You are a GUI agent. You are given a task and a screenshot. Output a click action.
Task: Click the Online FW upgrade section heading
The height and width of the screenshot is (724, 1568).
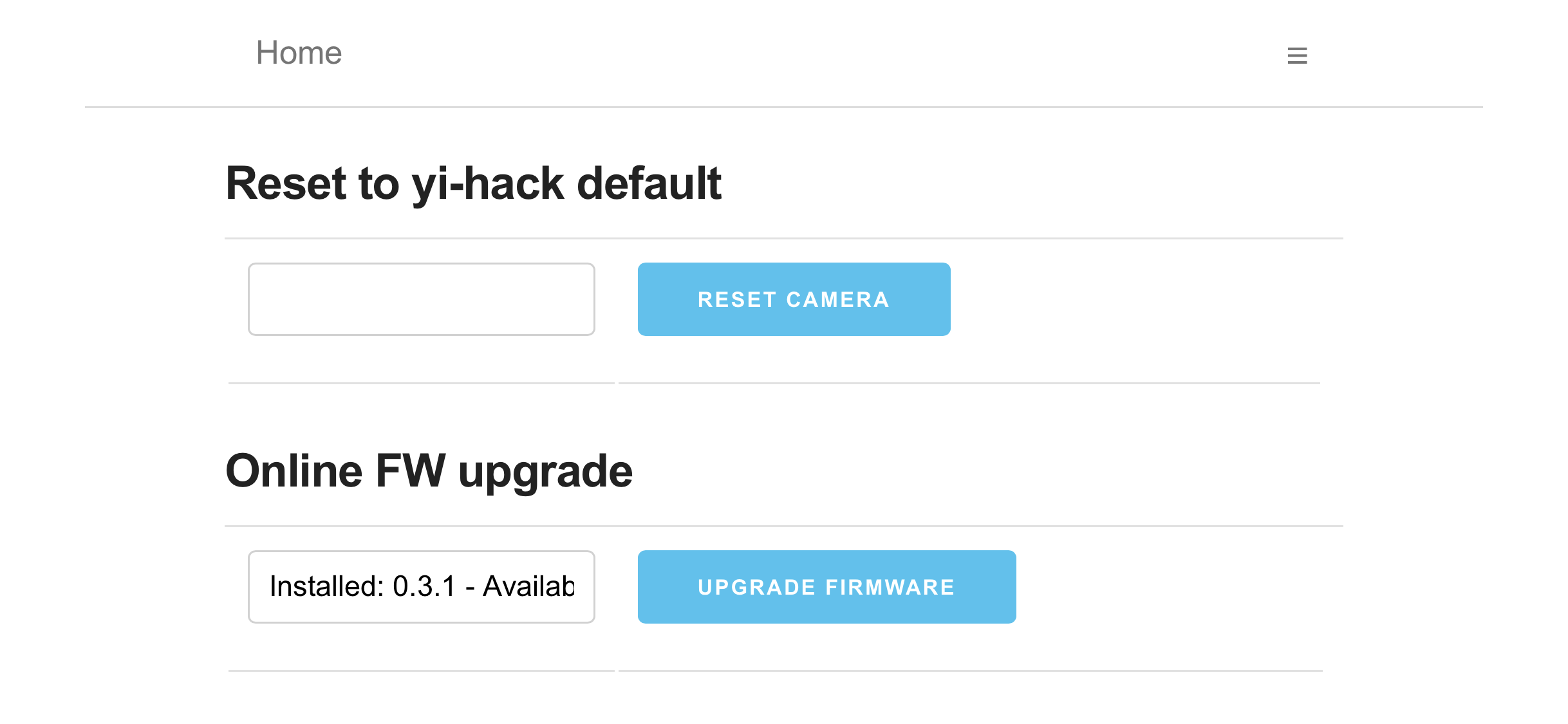pos(429,470)
